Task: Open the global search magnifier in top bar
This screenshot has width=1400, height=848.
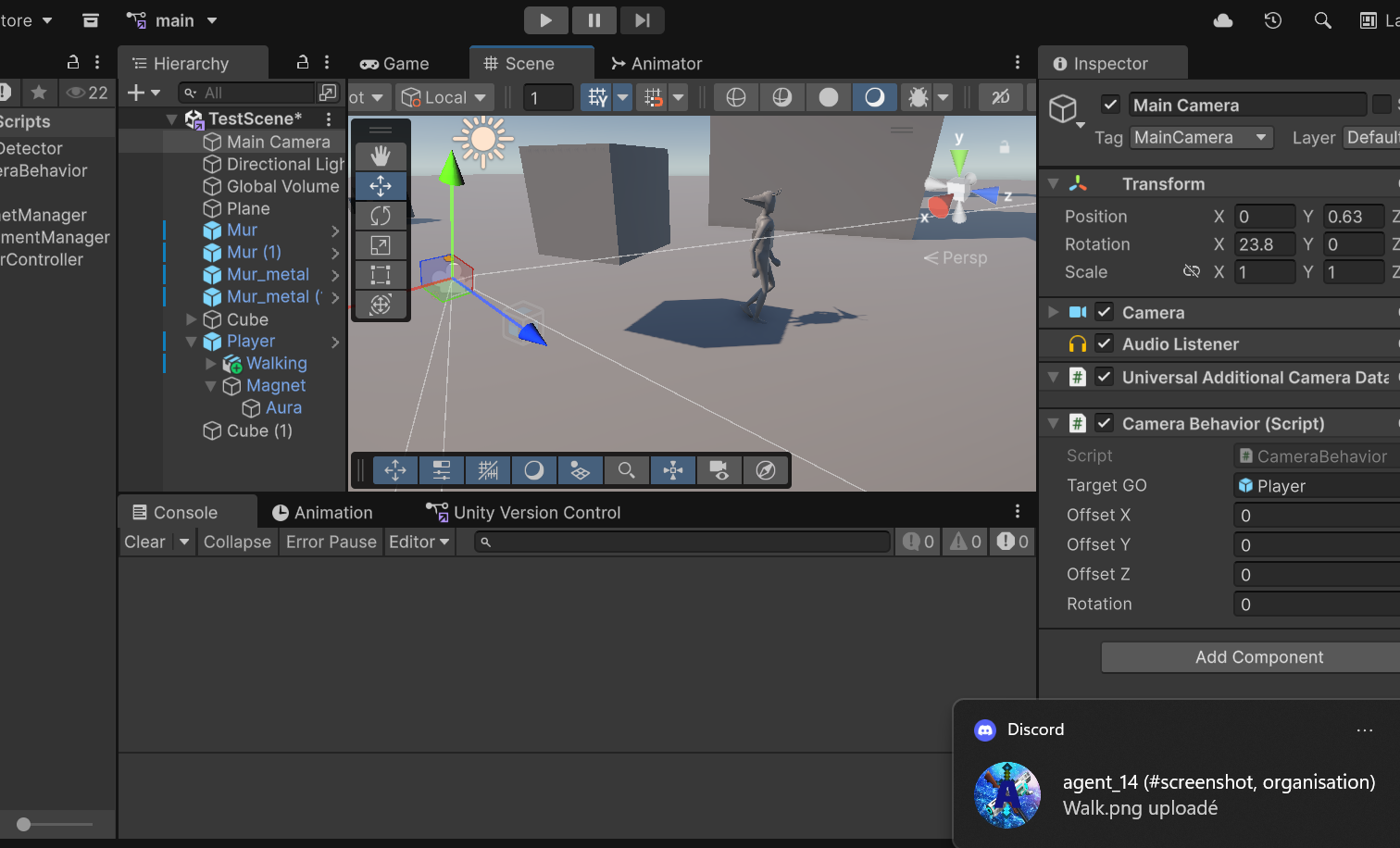Action: pyautogui.click(x=1323, y=20)
